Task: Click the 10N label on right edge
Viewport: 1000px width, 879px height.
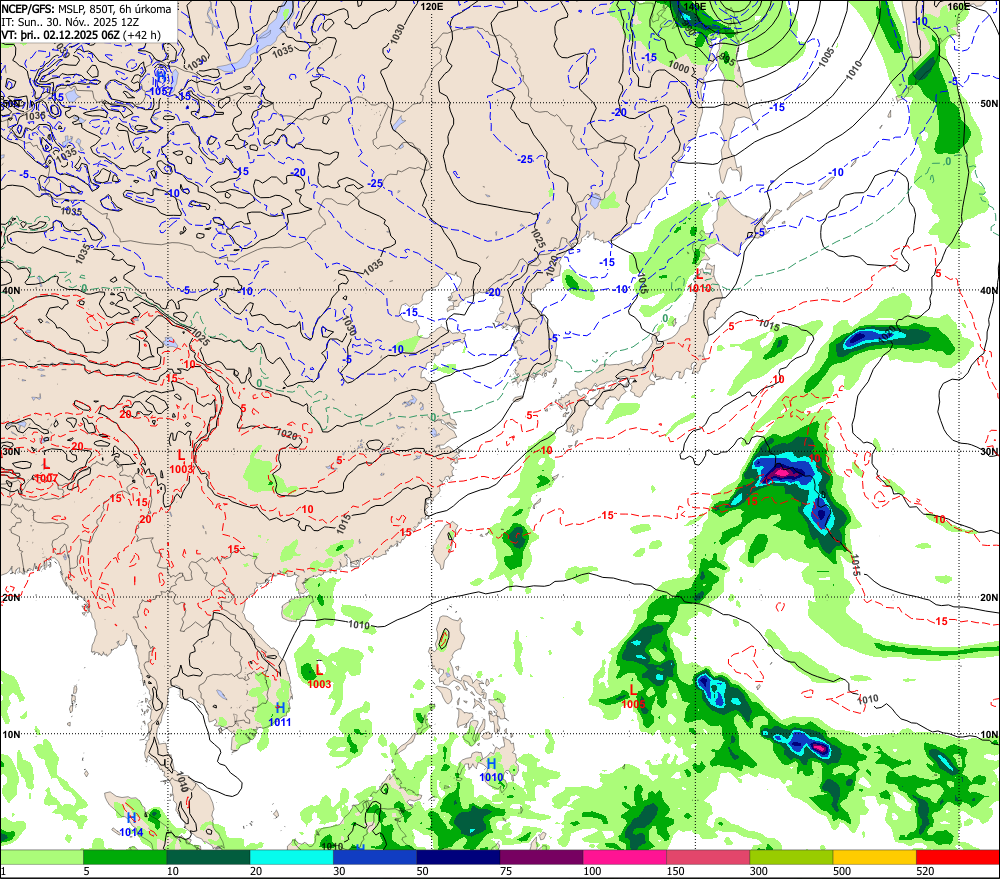Action: 989,735
